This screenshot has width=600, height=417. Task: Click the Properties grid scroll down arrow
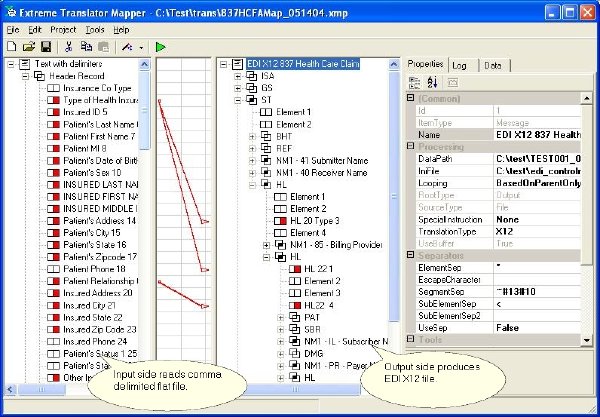[x=587, y=340]
